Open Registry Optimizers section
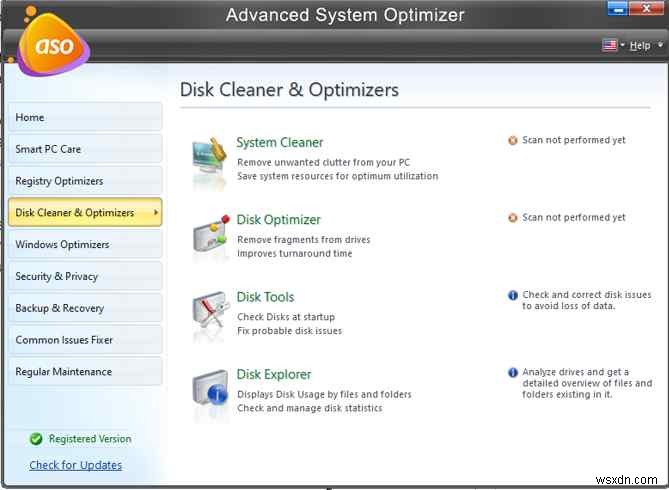669x490 pixels. tap(85, 181)
